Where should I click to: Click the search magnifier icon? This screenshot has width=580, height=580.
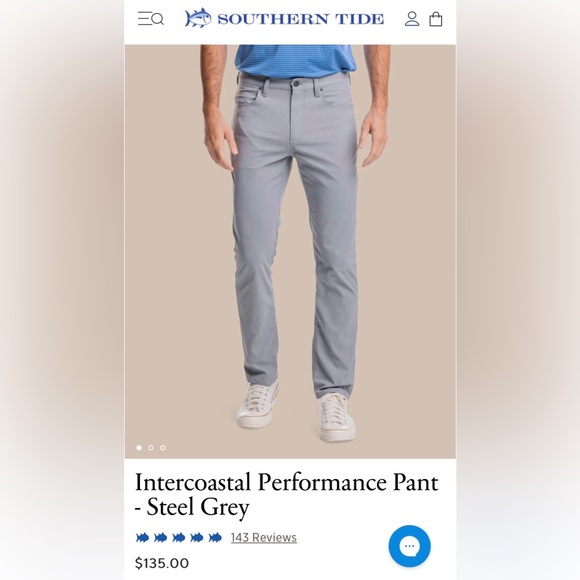click(158, 19)
